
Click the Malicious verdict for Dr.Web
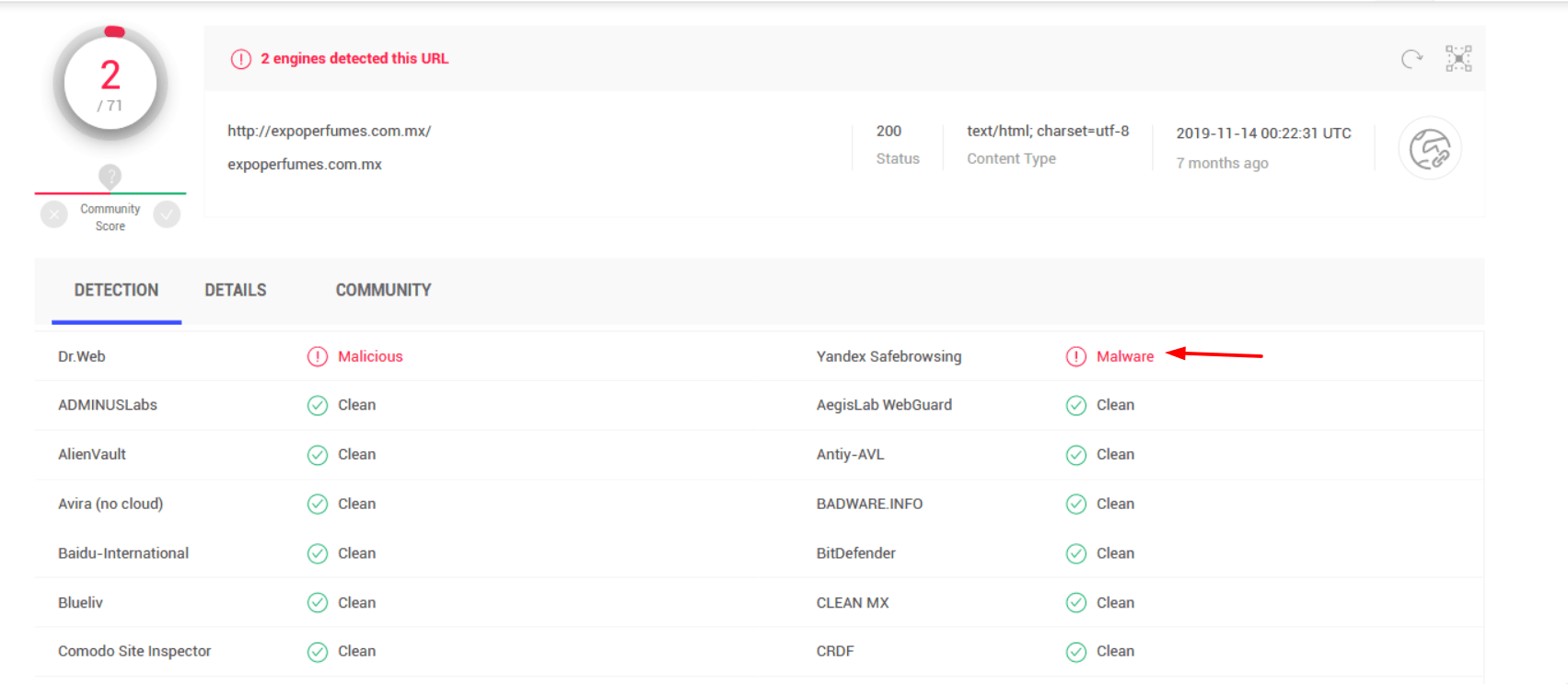tap(370, 356)
